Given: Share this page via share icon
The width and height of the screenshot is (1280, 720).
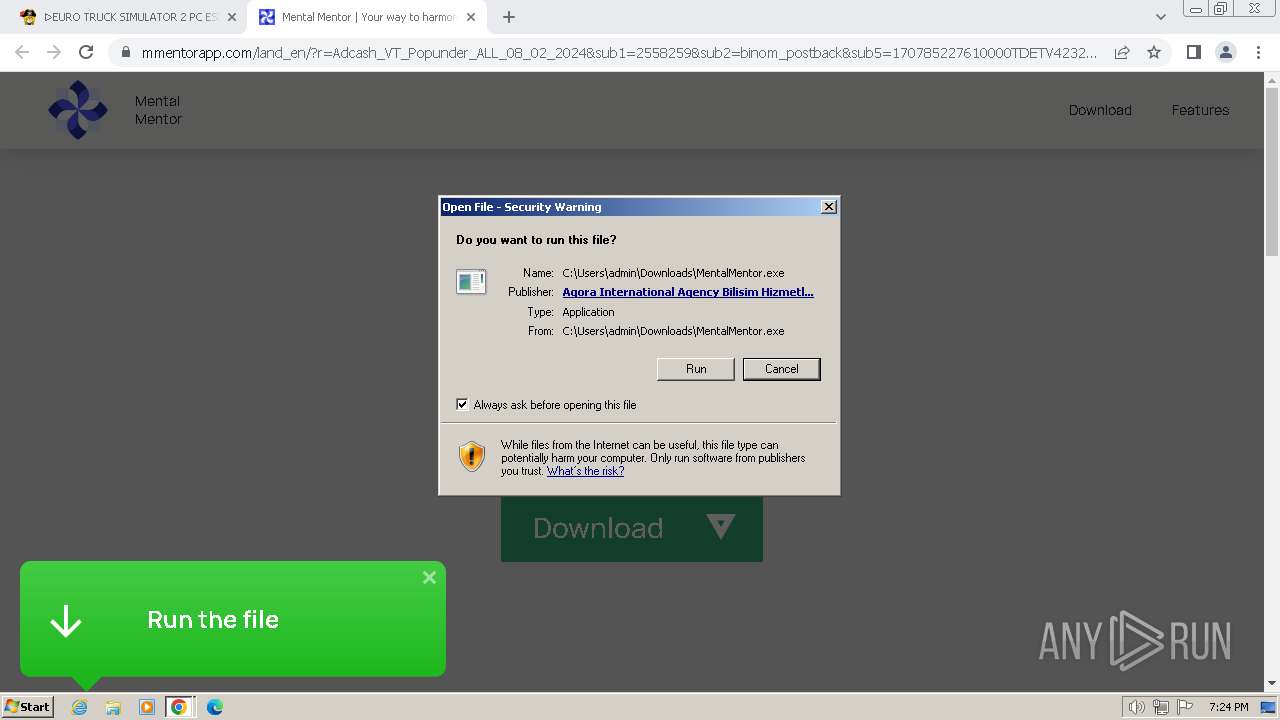Looking at the screenshot, I should pyautogui.click(x=1122, y=52).
